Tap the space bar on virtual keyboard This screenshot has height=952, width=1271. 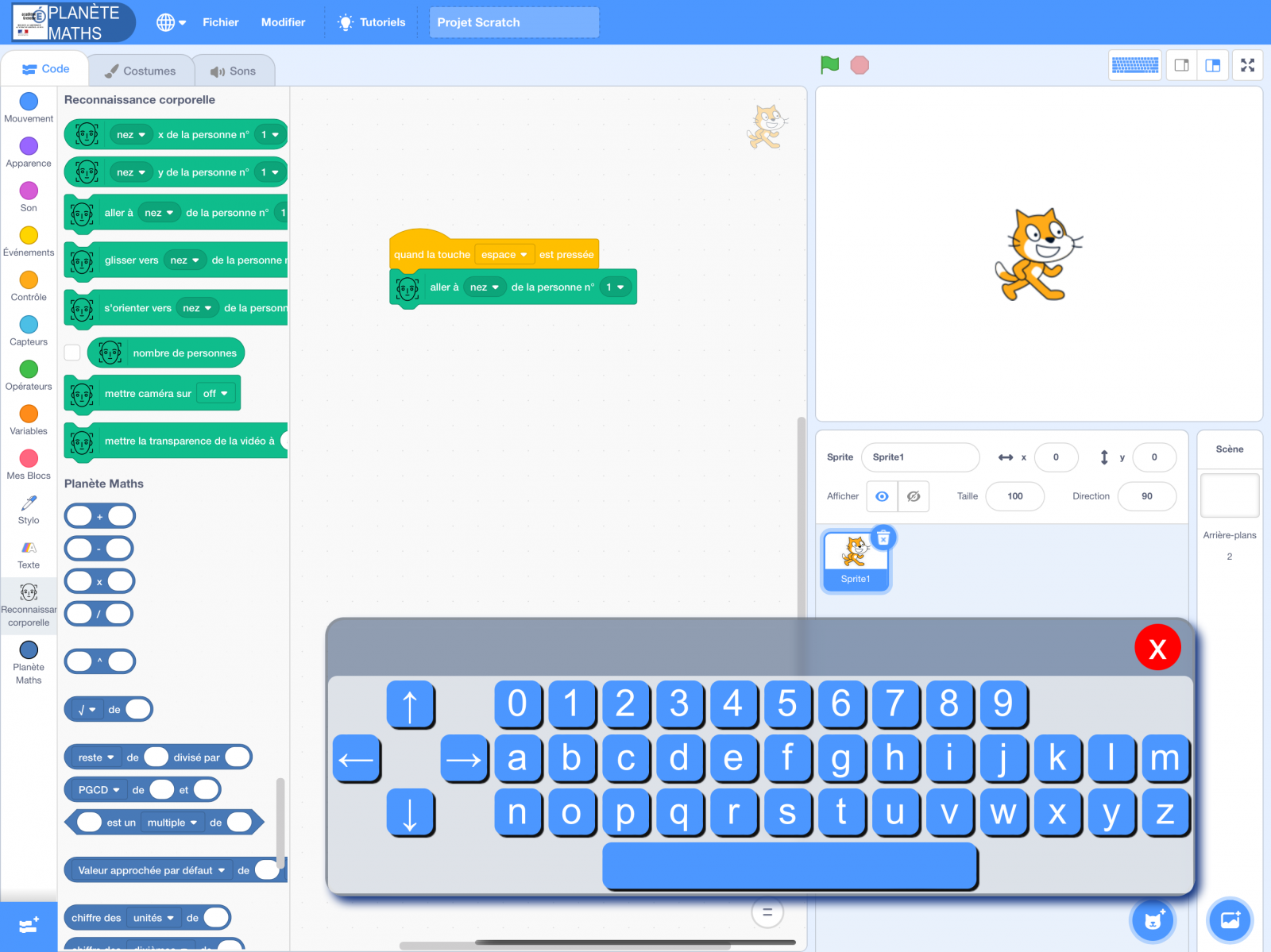[x=790, y=866]
